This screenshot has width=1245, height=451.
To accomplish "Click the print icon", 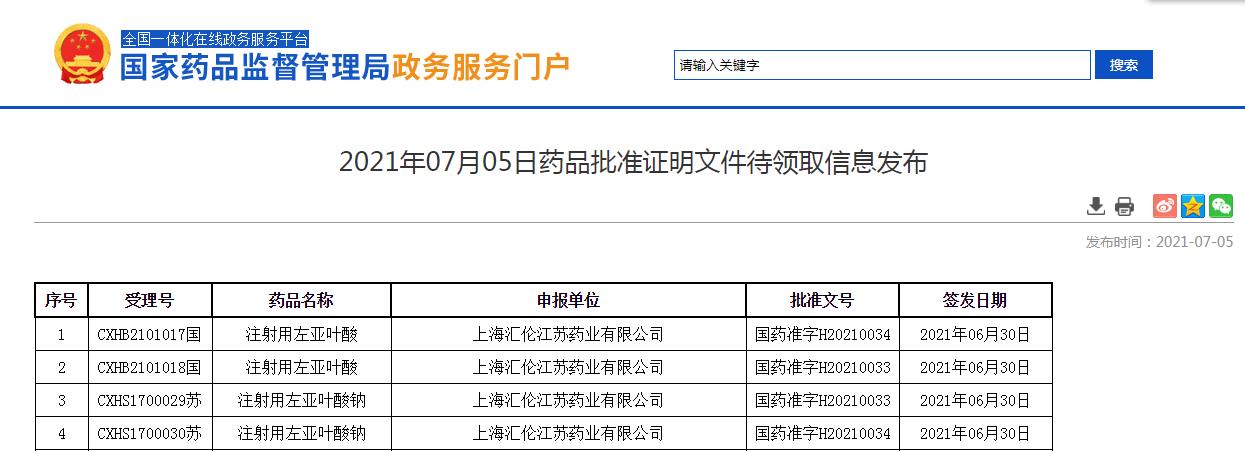I will pos(1124,206).
